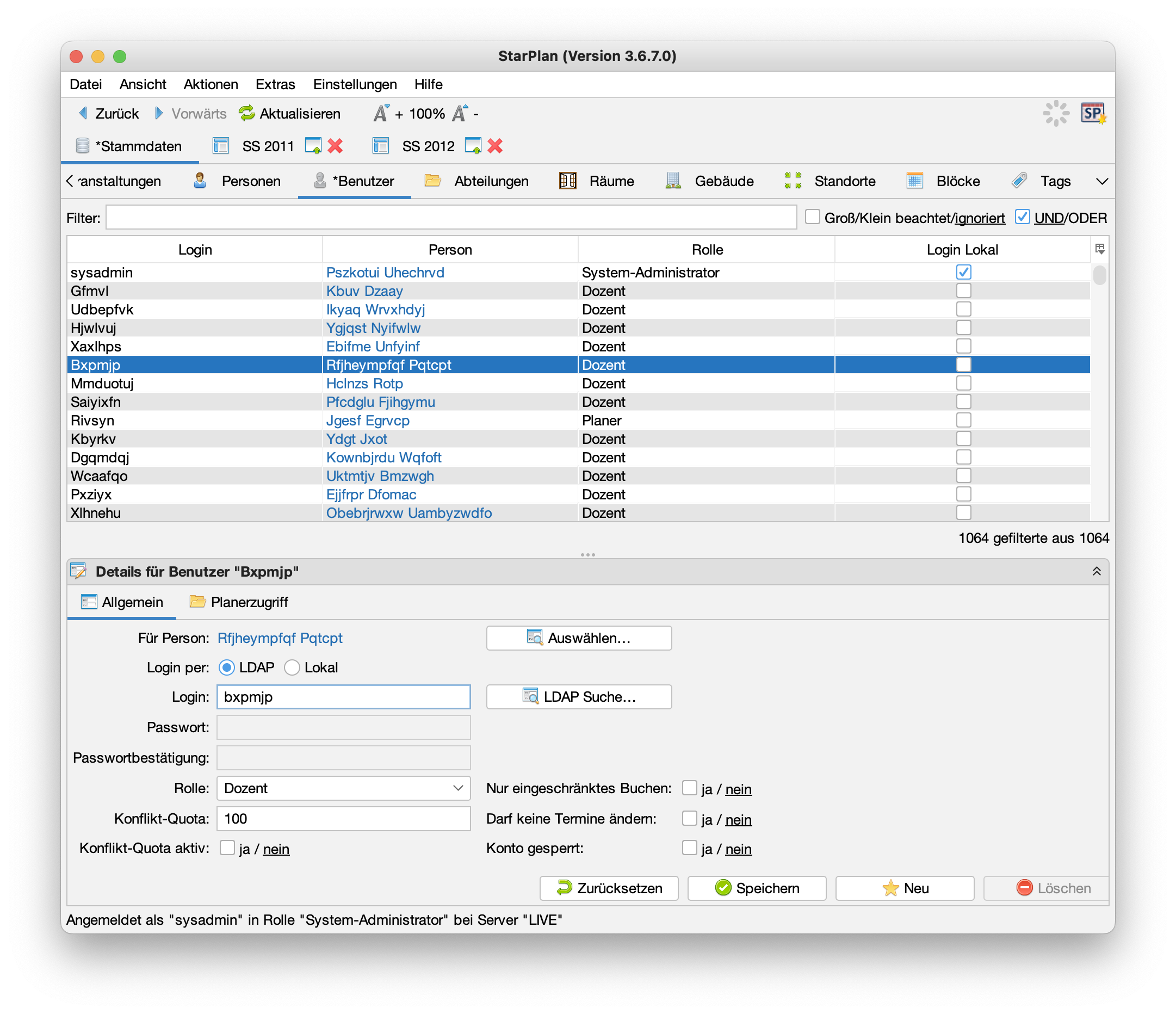Viewport: 1176px width, 1014px height.
Task: Open the Einstellungen menu
Action: pyautogui.click(x=355, y=85)
